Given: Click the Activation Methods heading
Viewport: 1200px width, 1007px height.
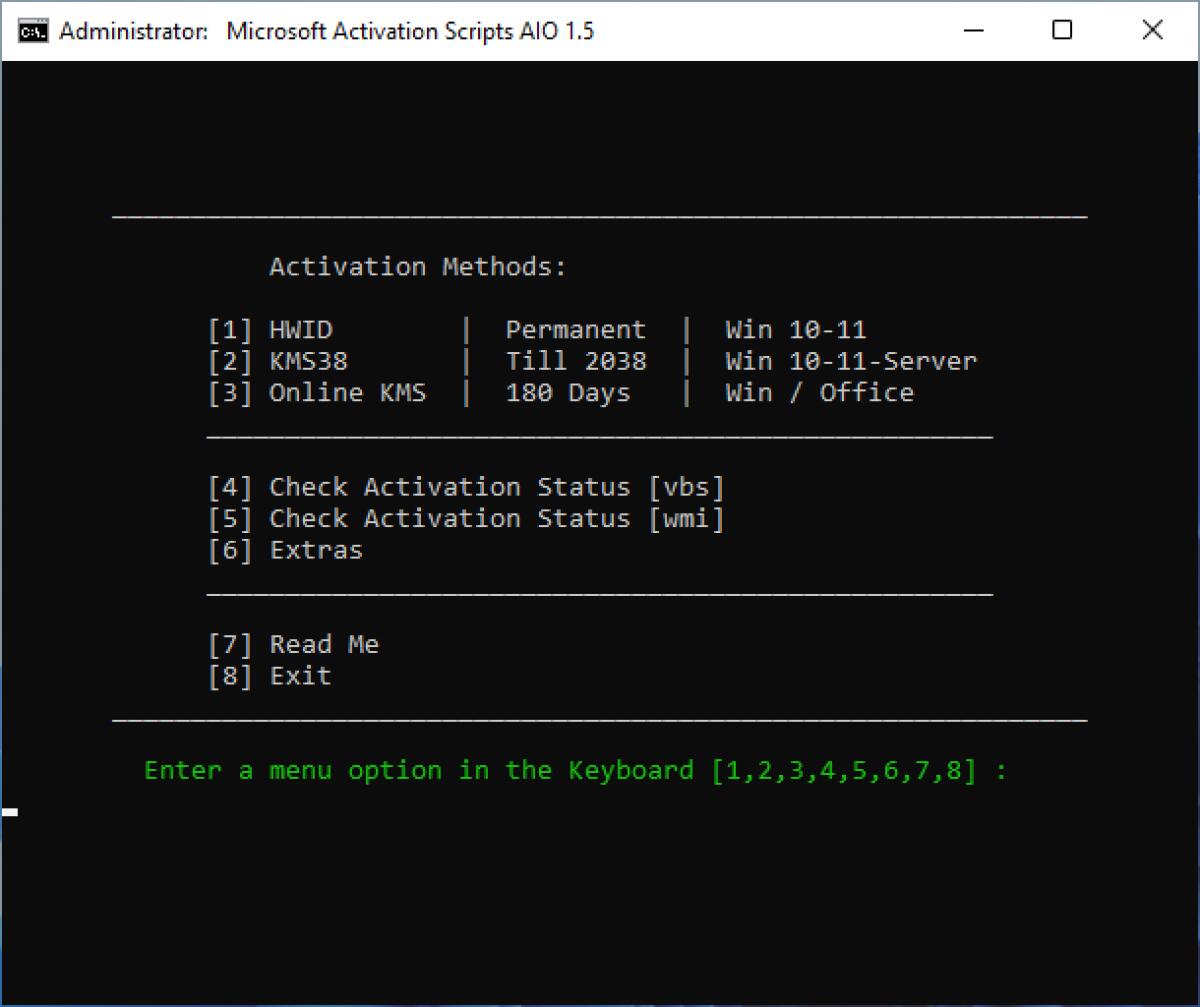Looking at the screenshot, I should pyautogui.click(x=417, y=266).
